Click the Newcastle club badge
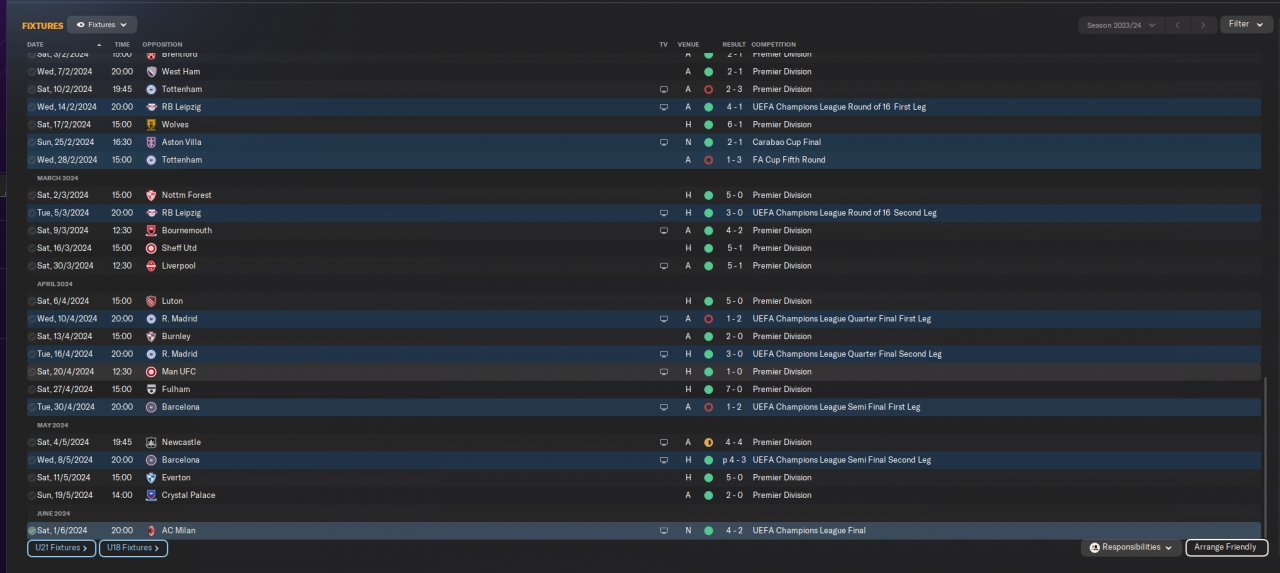 click(x=151, y=442)
